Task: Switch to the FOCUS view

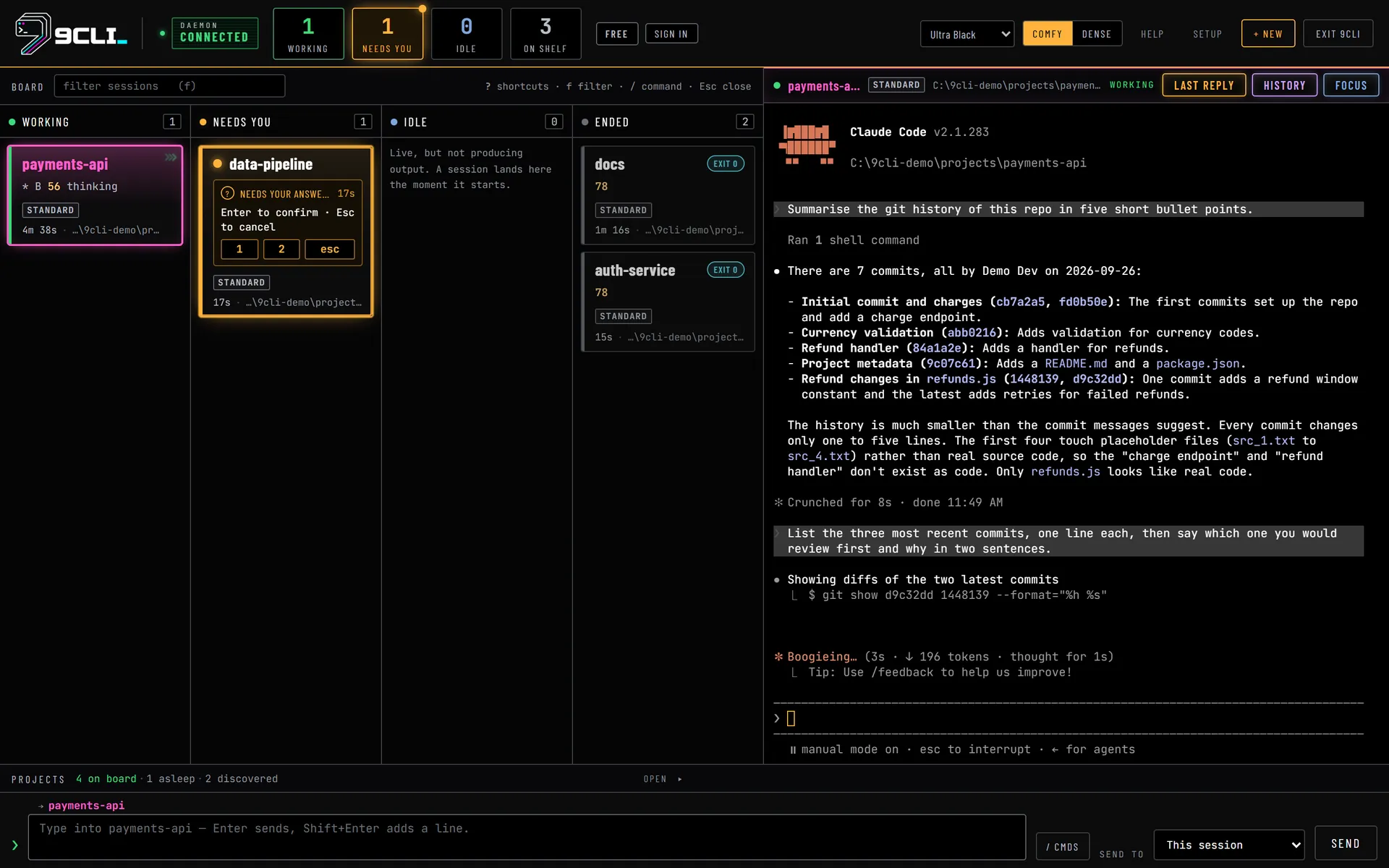Action: [1351, 85]
